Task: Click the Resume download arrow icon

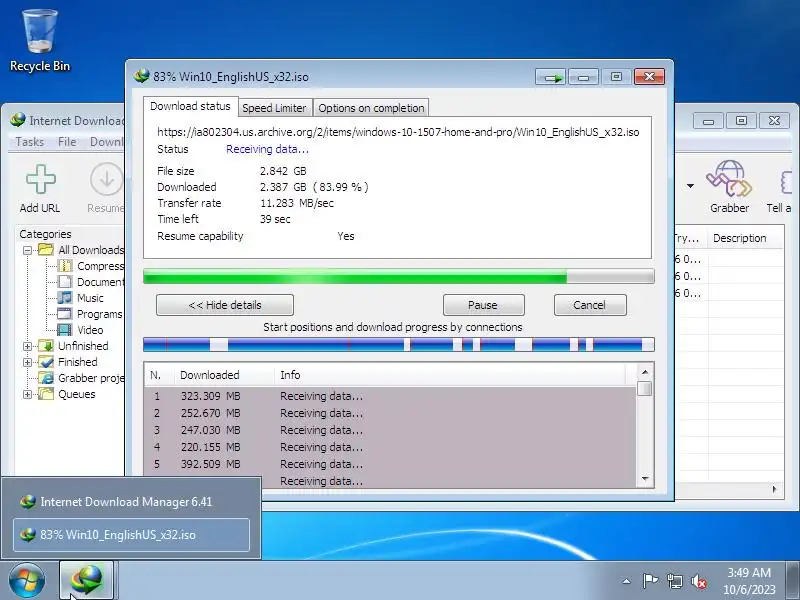Action: 106,179
